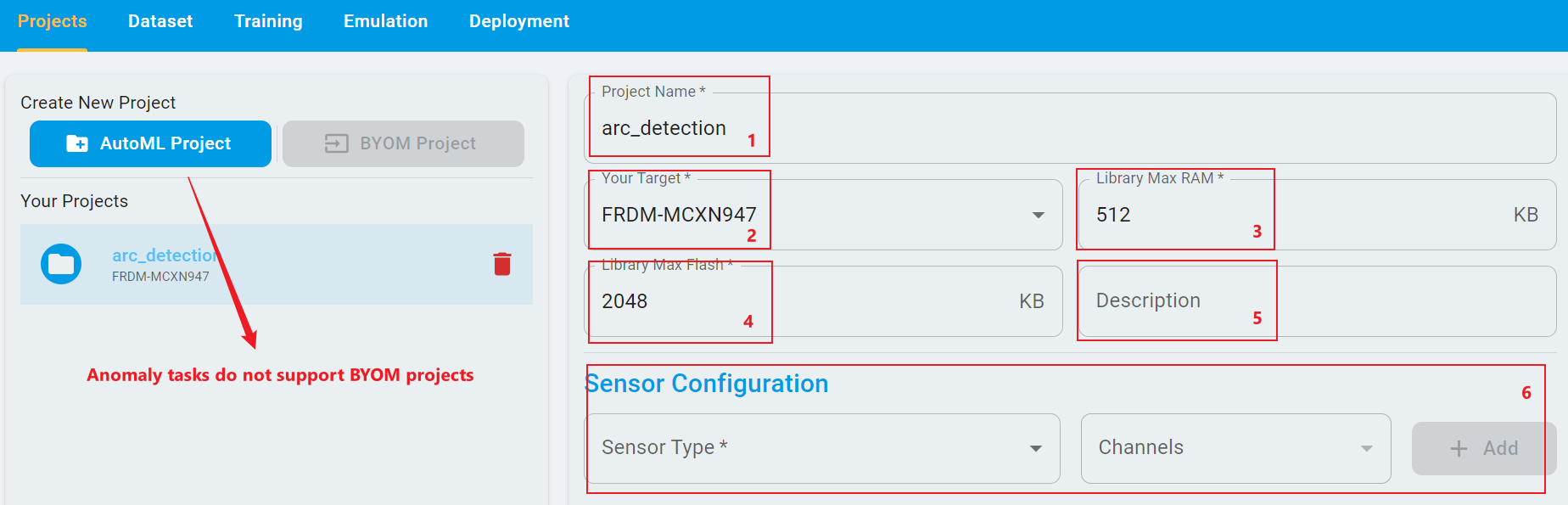The image size is (1568, 505).
Task: Click the AutoML Project folder-plus icon
Action: pos(77,143)
